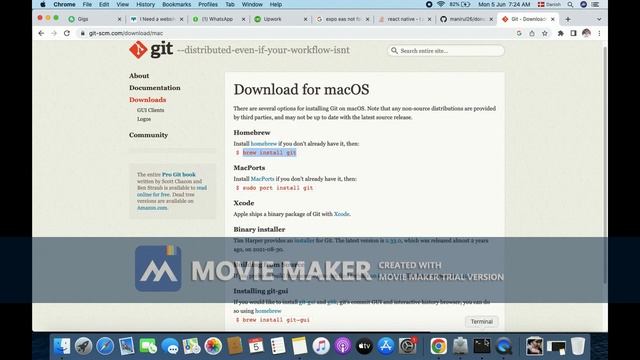
Task: Open Trash in the Dock
Action: (x=578, y=346)
